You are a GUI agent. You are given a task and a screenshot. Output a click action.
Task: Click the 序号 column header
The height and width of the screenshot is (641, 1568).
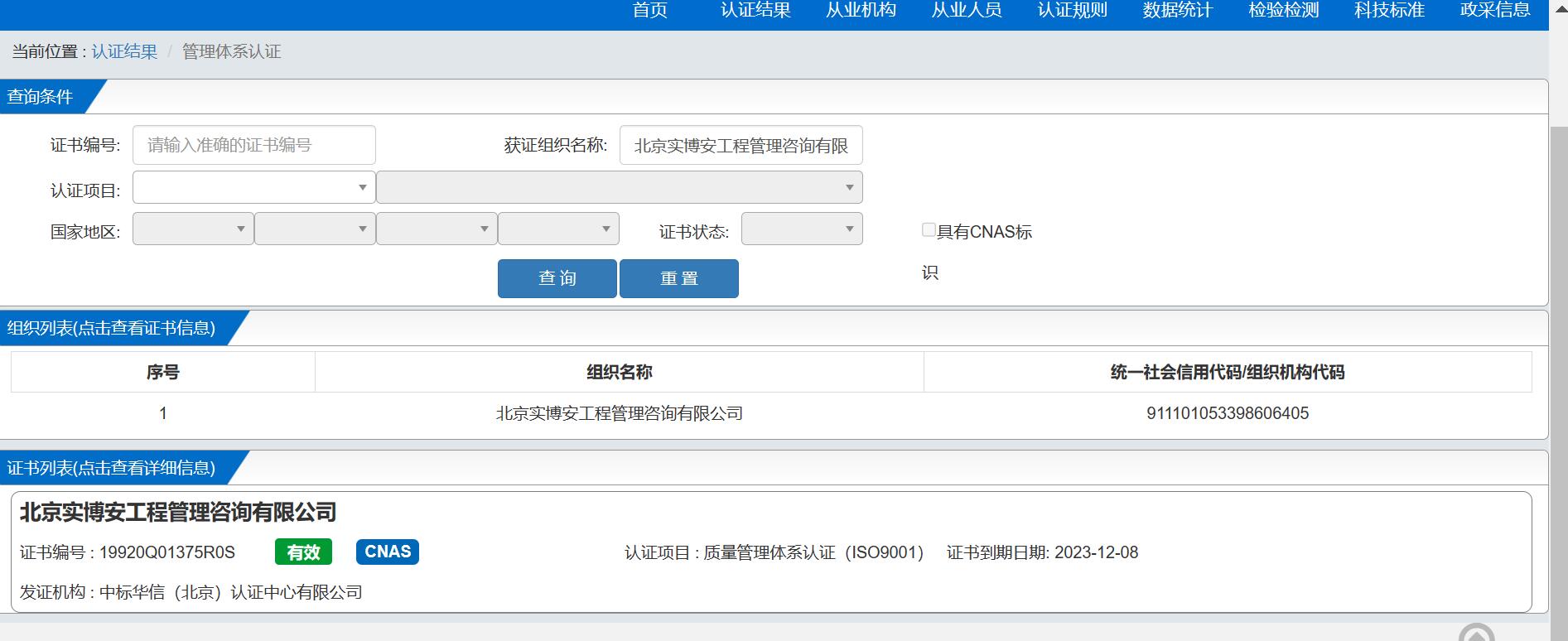coord(163,372)
